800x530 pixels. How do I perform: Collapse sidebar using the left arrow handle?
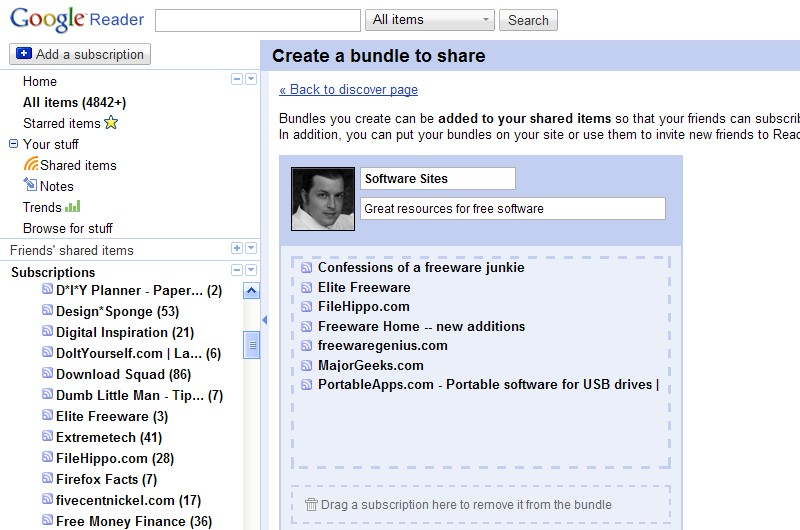point(264,320)
